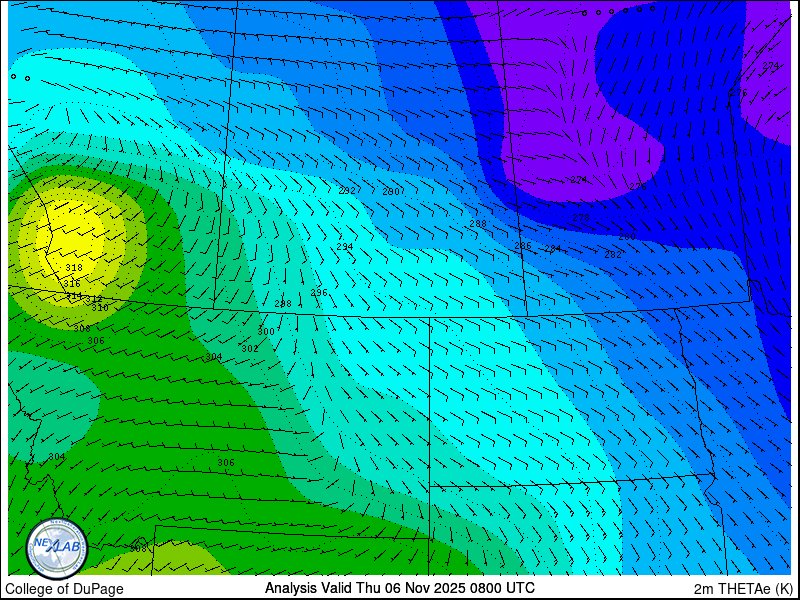Screen dimensions: 800x600
Task: Click the College of DuPage label
Action: point(64,589)
